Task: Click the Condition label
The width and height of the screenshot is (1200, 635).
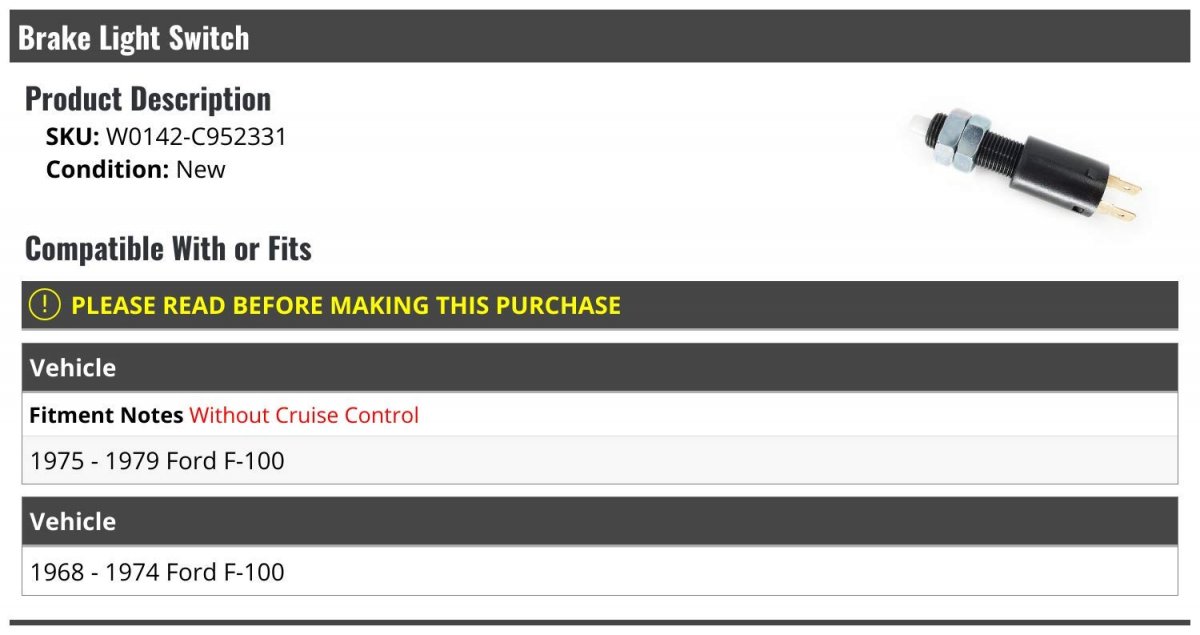Action: [108, 169]
